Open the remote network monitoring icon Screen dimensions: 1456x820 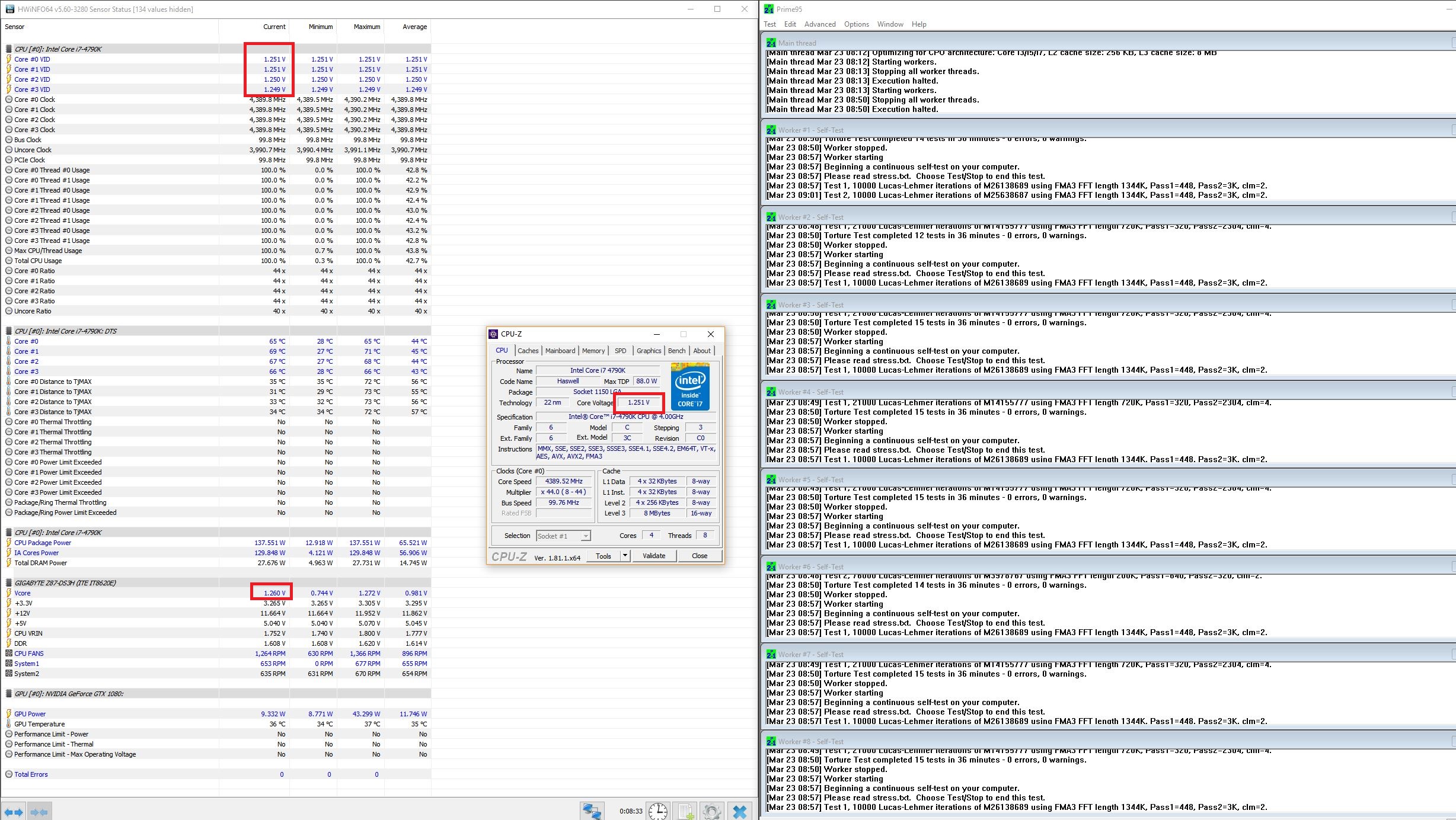coord(591,811)
